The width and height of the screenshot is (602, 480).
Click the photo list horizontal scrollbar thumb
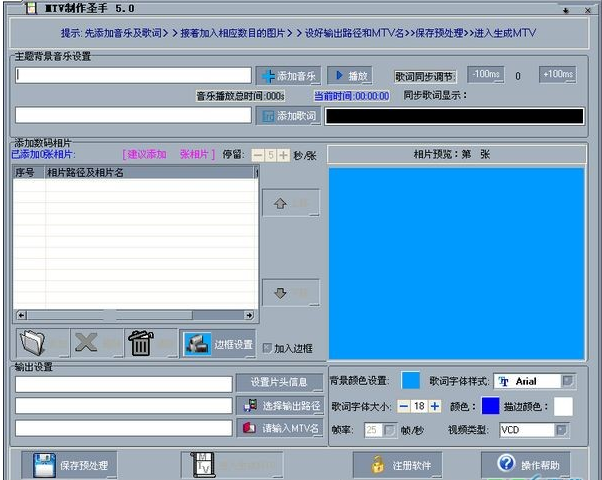click(109, 315)
